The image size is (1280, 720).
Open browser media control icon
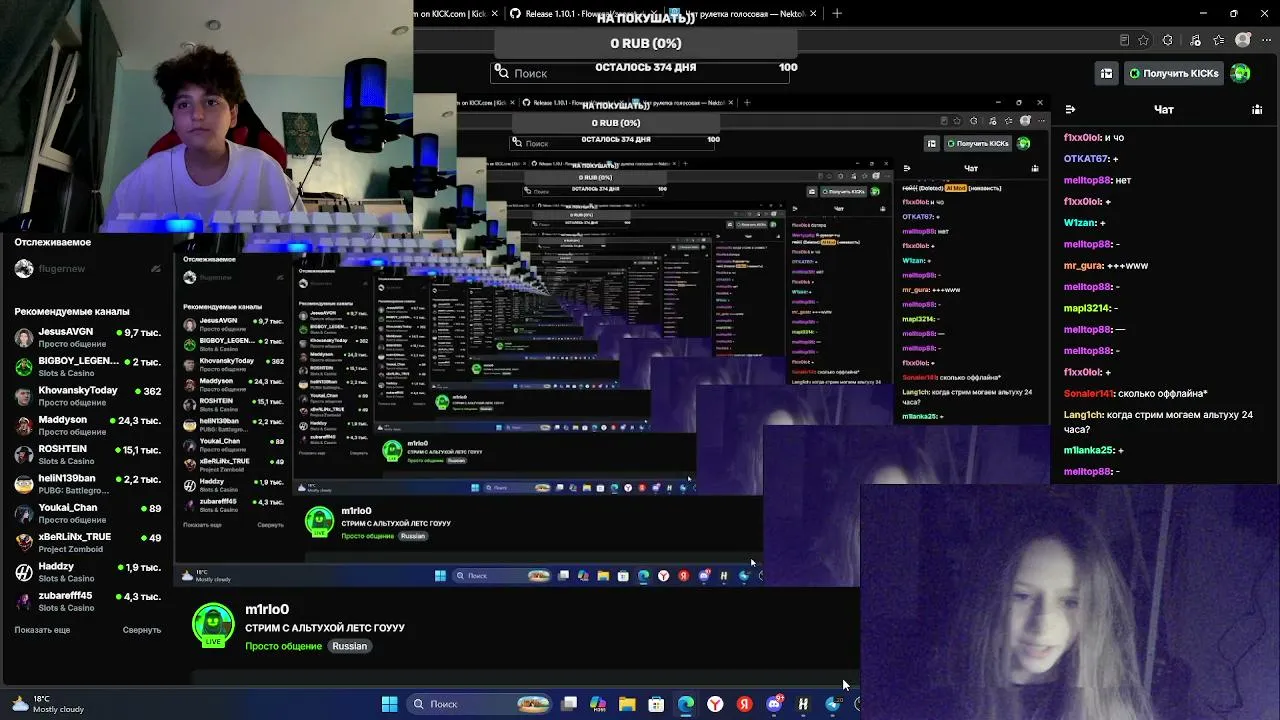1195,40
